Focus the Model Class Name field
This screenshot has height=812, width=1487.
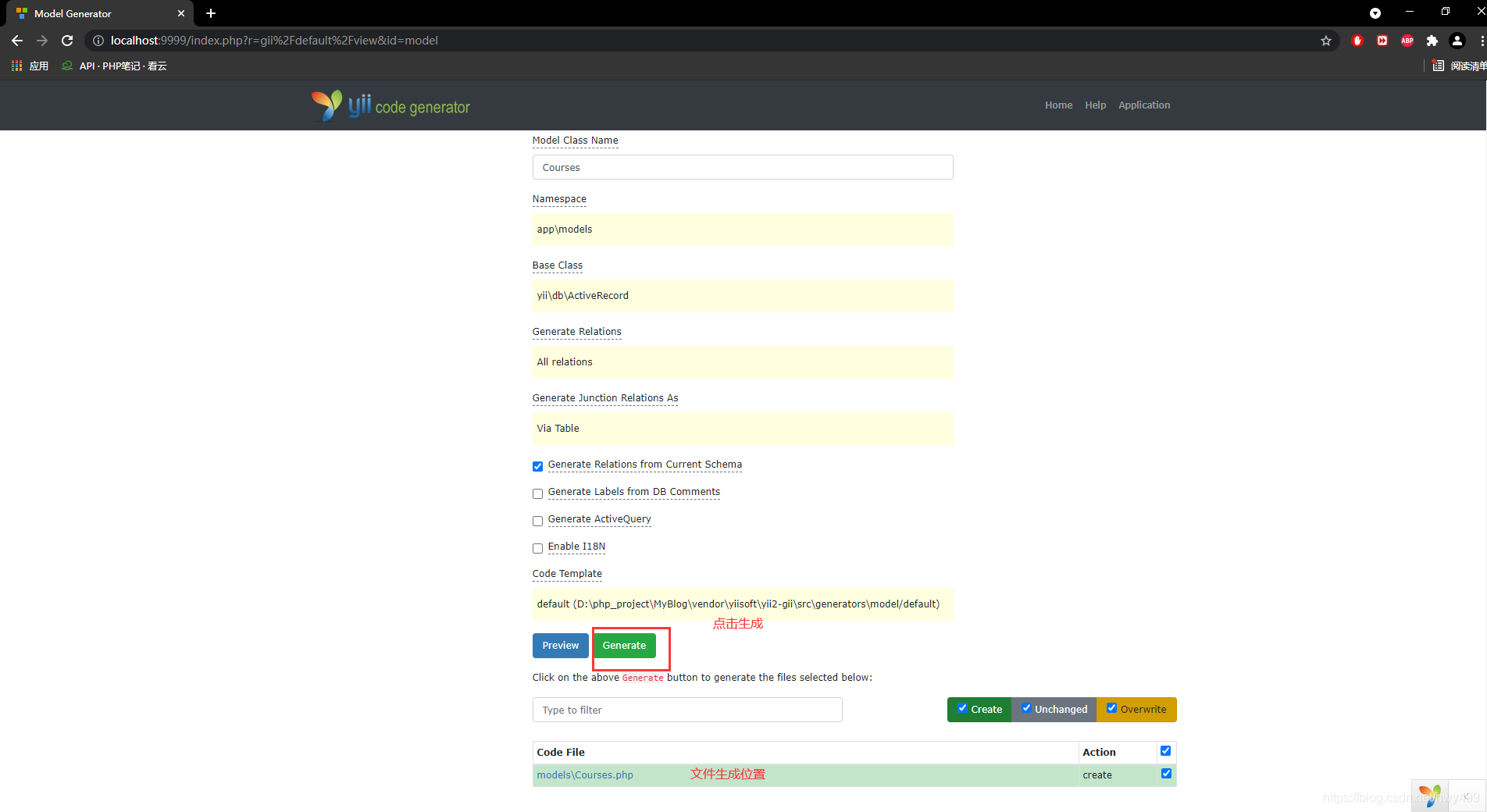pos(743,167)
